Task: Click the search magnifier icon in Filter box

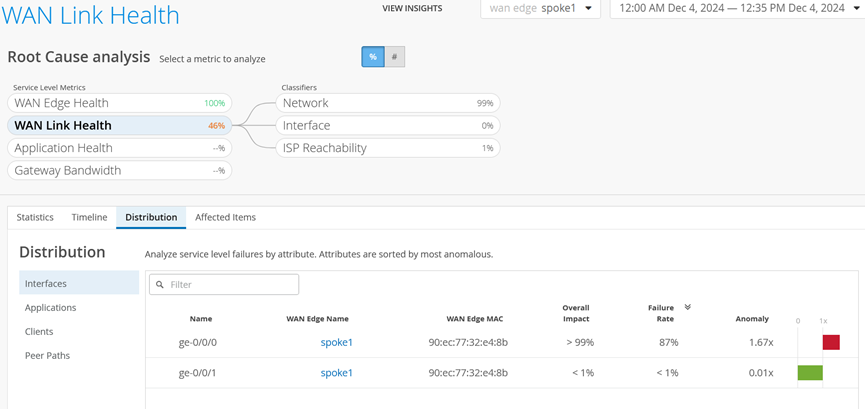Action: (x=160, y=285)
